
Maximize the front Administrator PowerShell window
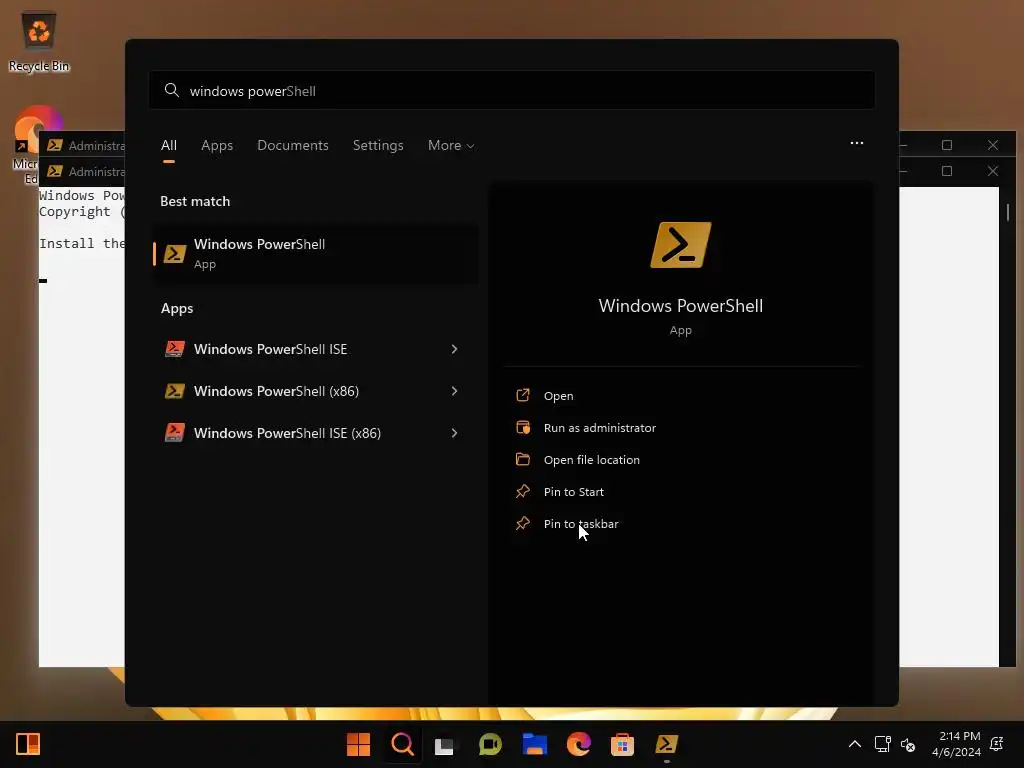pyautogui.click(x=946, y=171)
